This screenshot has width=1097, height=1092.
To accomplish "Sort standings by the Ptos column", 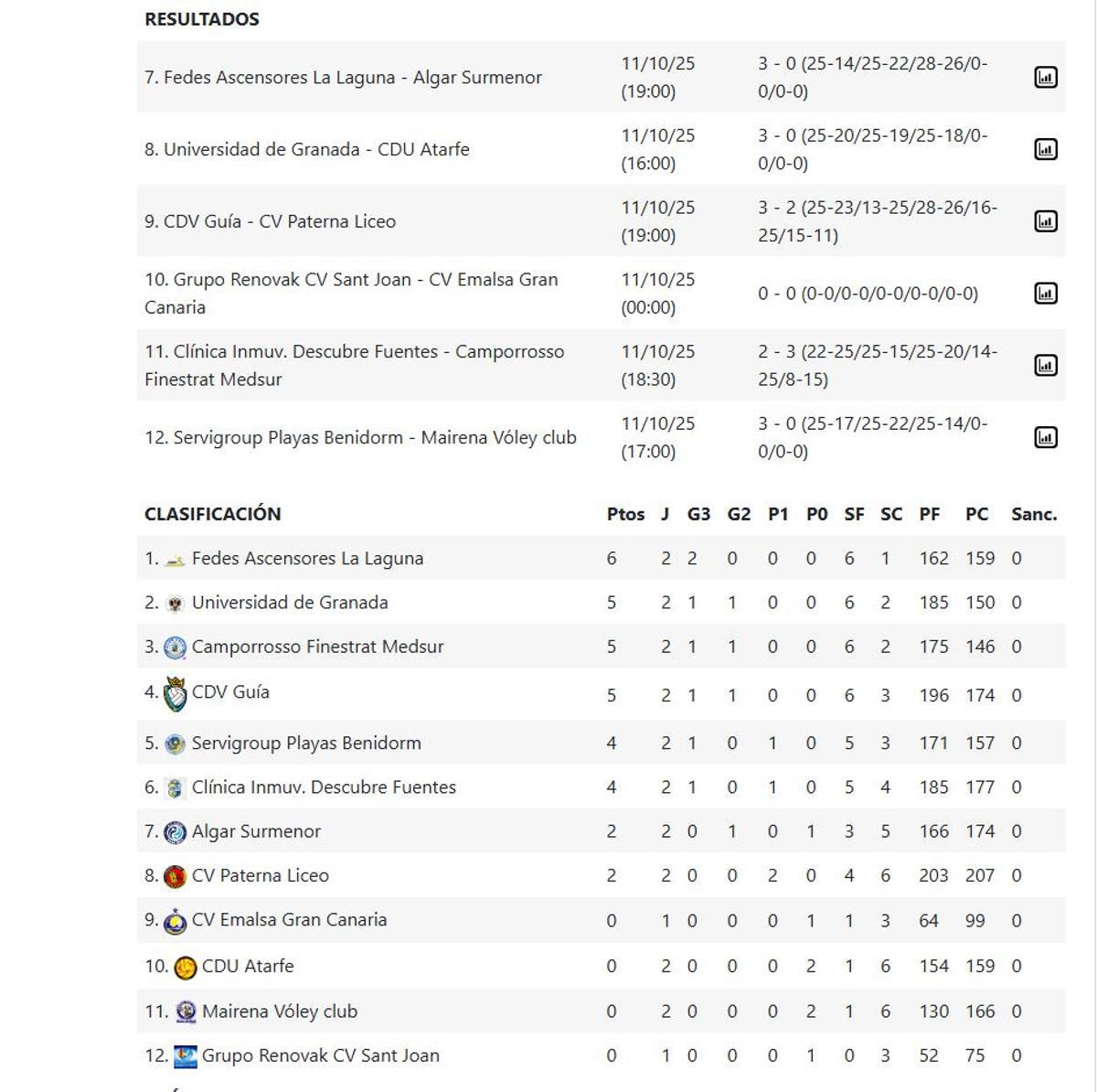I will click(x=625, y=513).
